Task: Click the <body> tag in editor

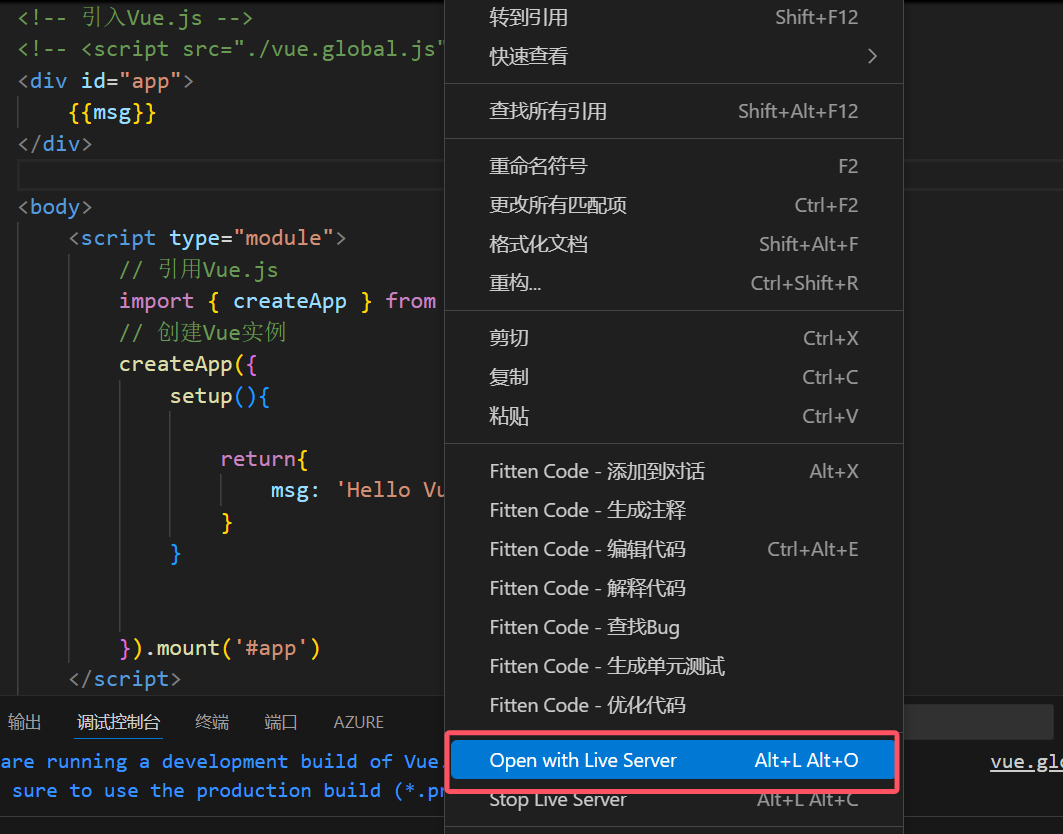Action: [55, 207]
